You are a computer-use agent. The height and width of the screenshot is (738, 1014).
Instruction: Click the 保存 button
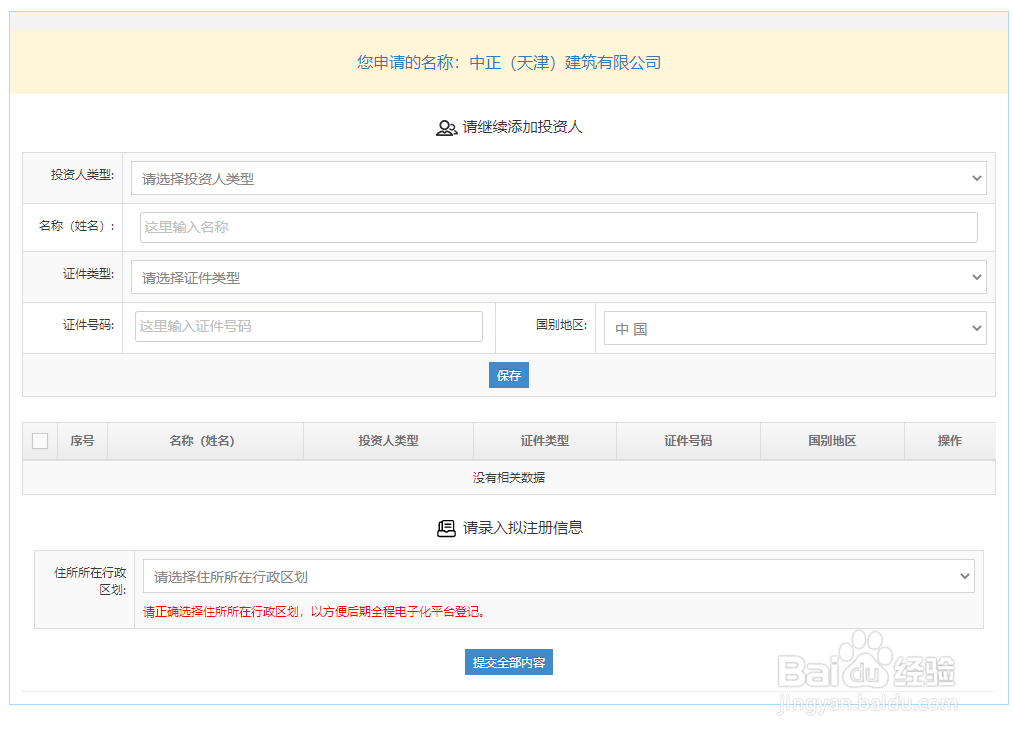click(x=508, y=374)
